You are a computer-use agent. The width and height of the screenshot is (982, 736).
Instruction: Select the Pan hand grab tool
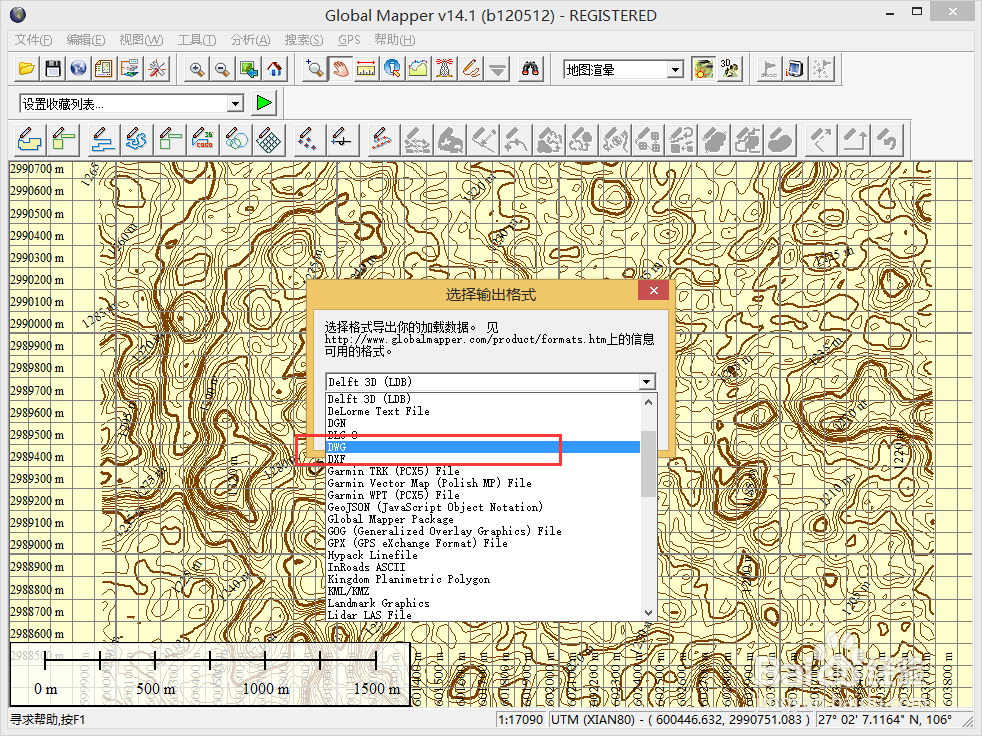tap(340, 69)
